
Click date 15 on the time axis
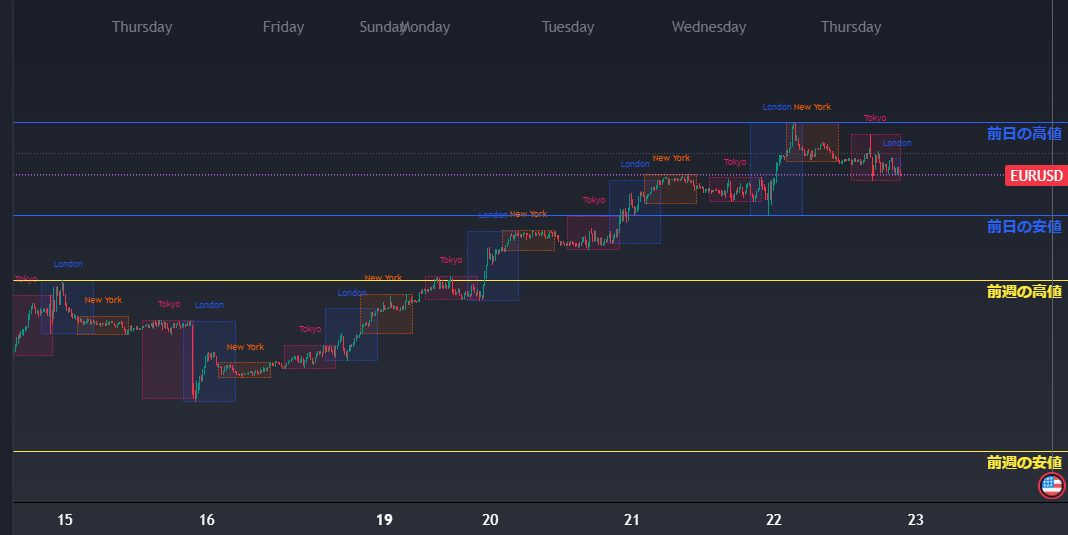click(x=65, y=520)
